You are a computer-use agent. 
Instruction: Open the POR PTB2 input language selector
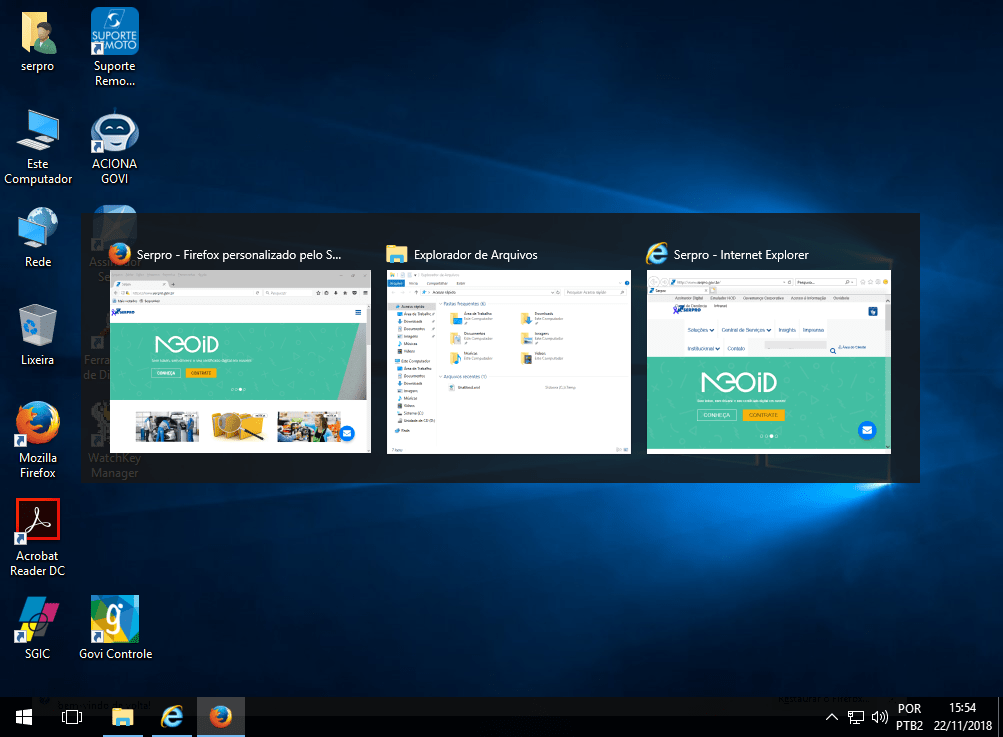tap(910, 717)
